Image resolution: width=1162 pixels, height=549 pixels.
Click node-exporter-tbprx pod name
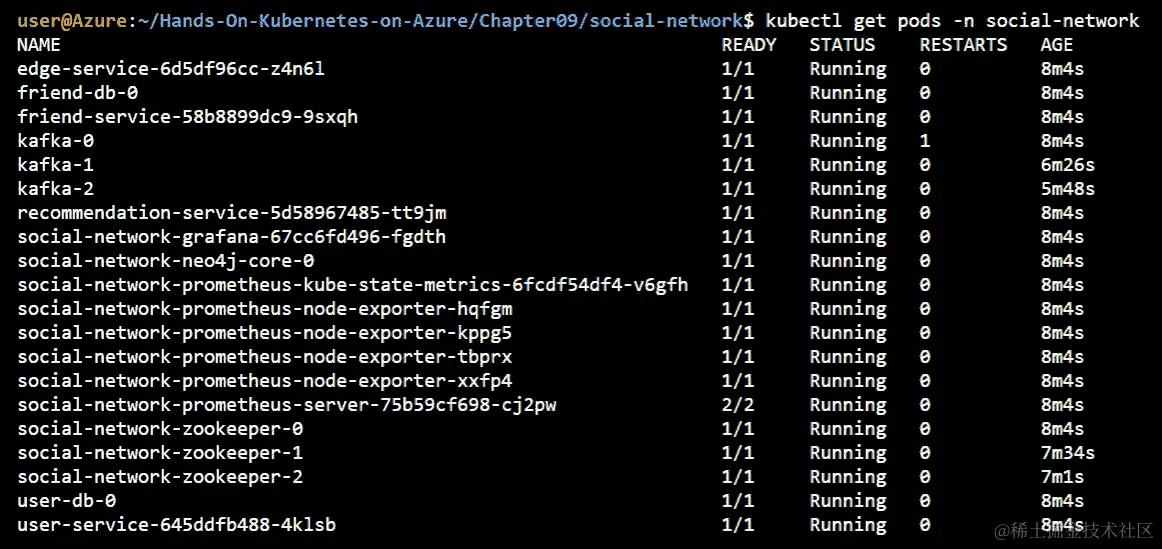[x=265, y=357]
